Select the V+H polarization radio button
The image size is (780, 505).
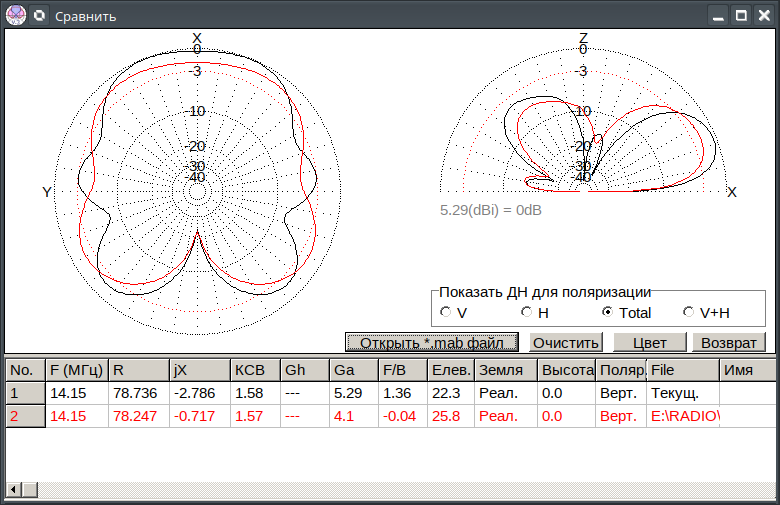(x=688, y=312)
